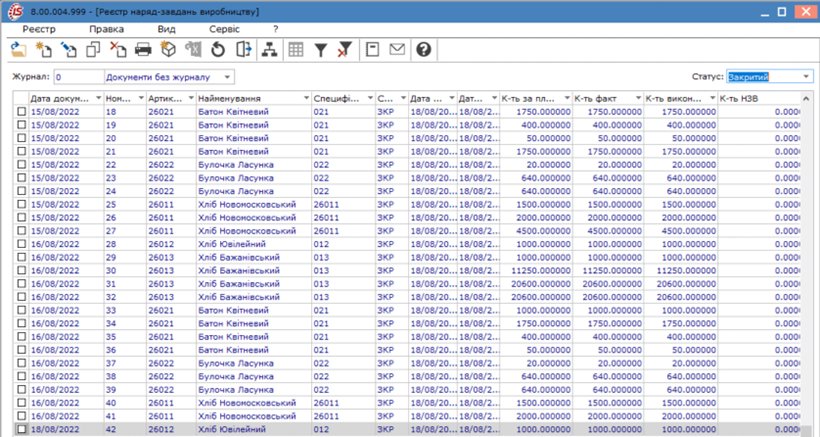Open the Специфі. column filter arrow
The height and width of the screenshot is (437, 820).
370,98
